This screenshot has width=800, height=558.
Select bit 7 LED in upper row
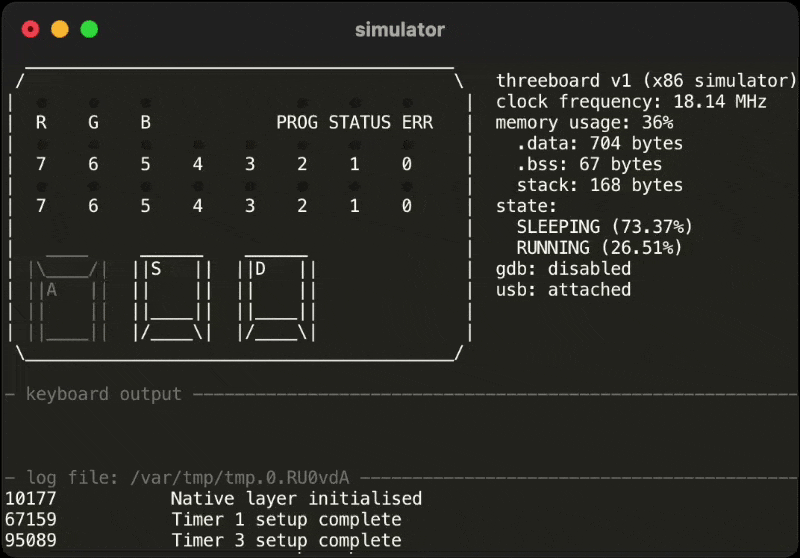pyautogui.click(x=41, y=145)
